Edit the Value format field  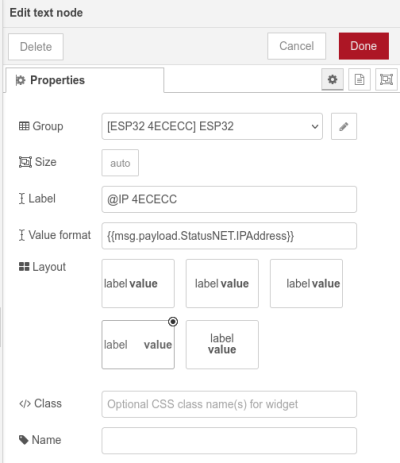pos(229,236)
